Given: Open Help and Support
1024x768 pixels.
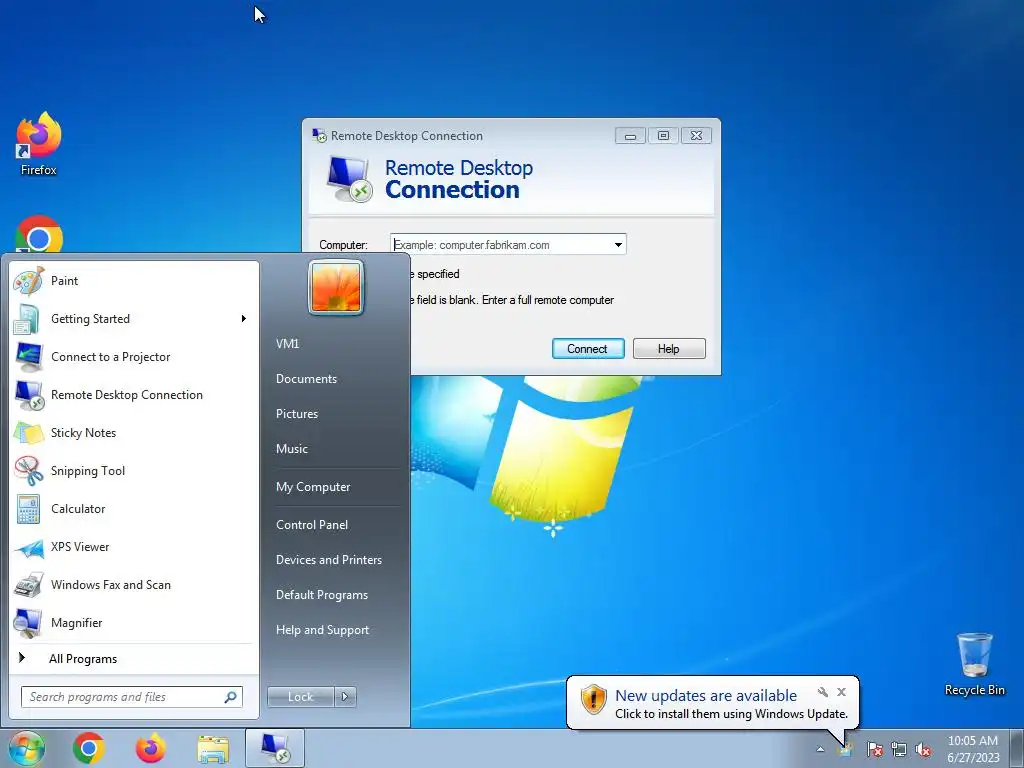Looking at the screenshot, I should 323,630.
